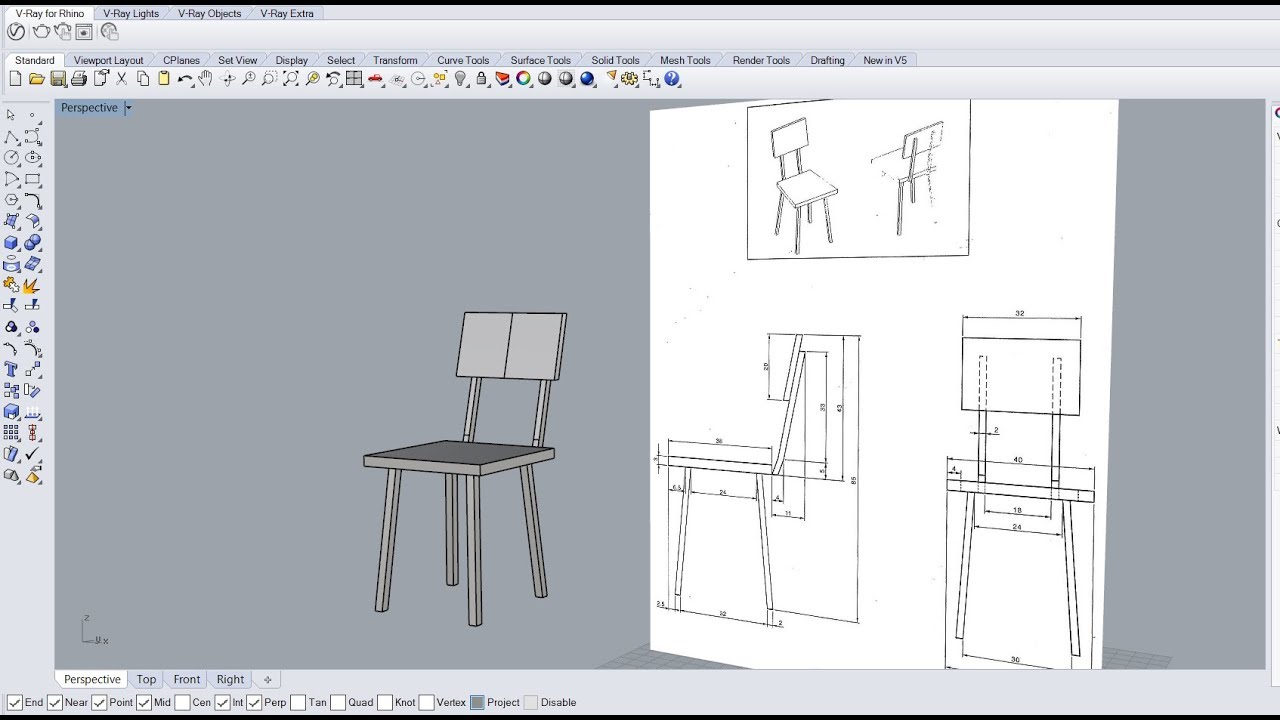Image resolution: width=1280 pixels, height=720 pixels.
Task: Open the color wheel icon
Action: pos(523,78)
